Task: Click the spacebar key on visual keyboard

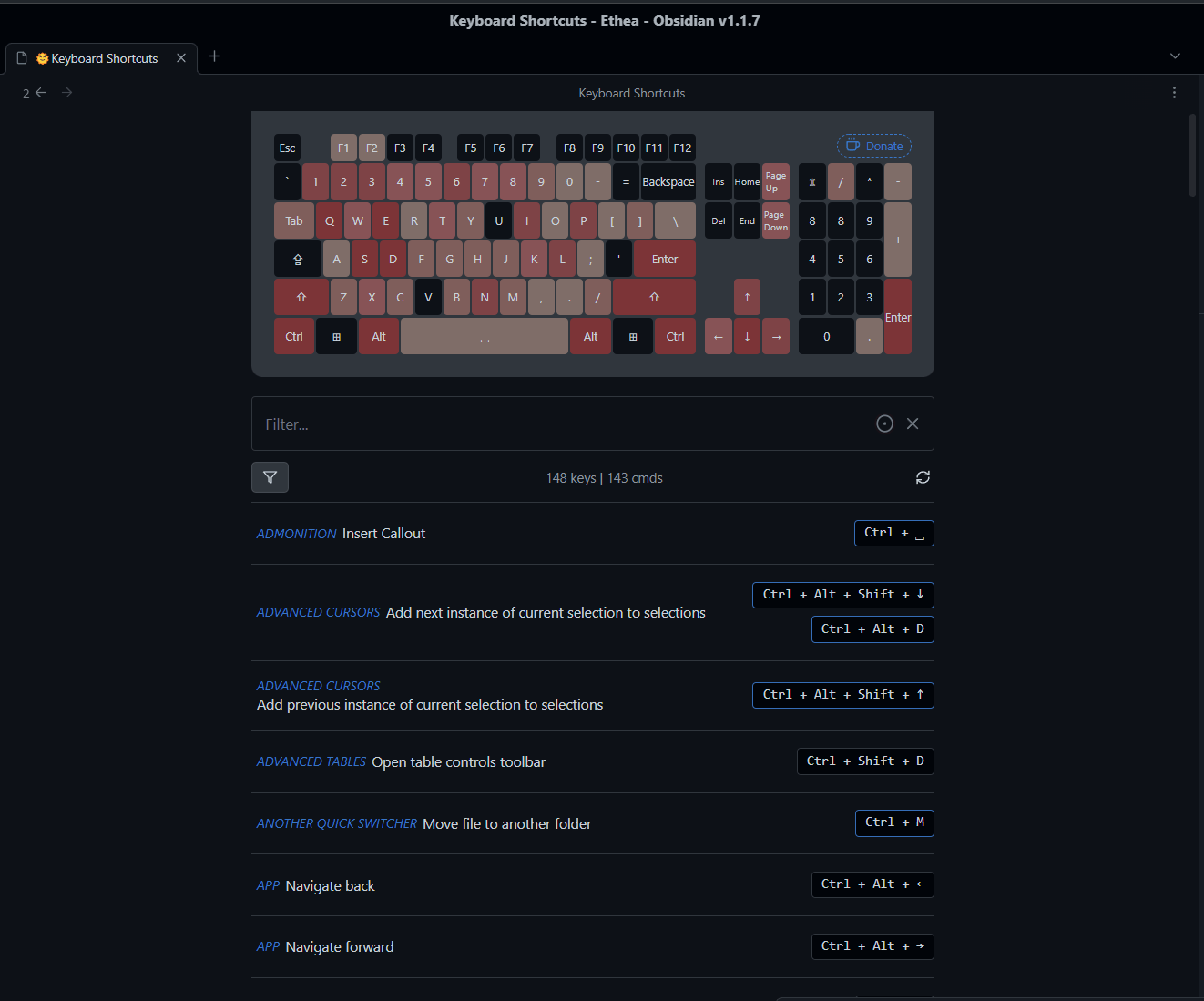Action: tap(485, 336)
